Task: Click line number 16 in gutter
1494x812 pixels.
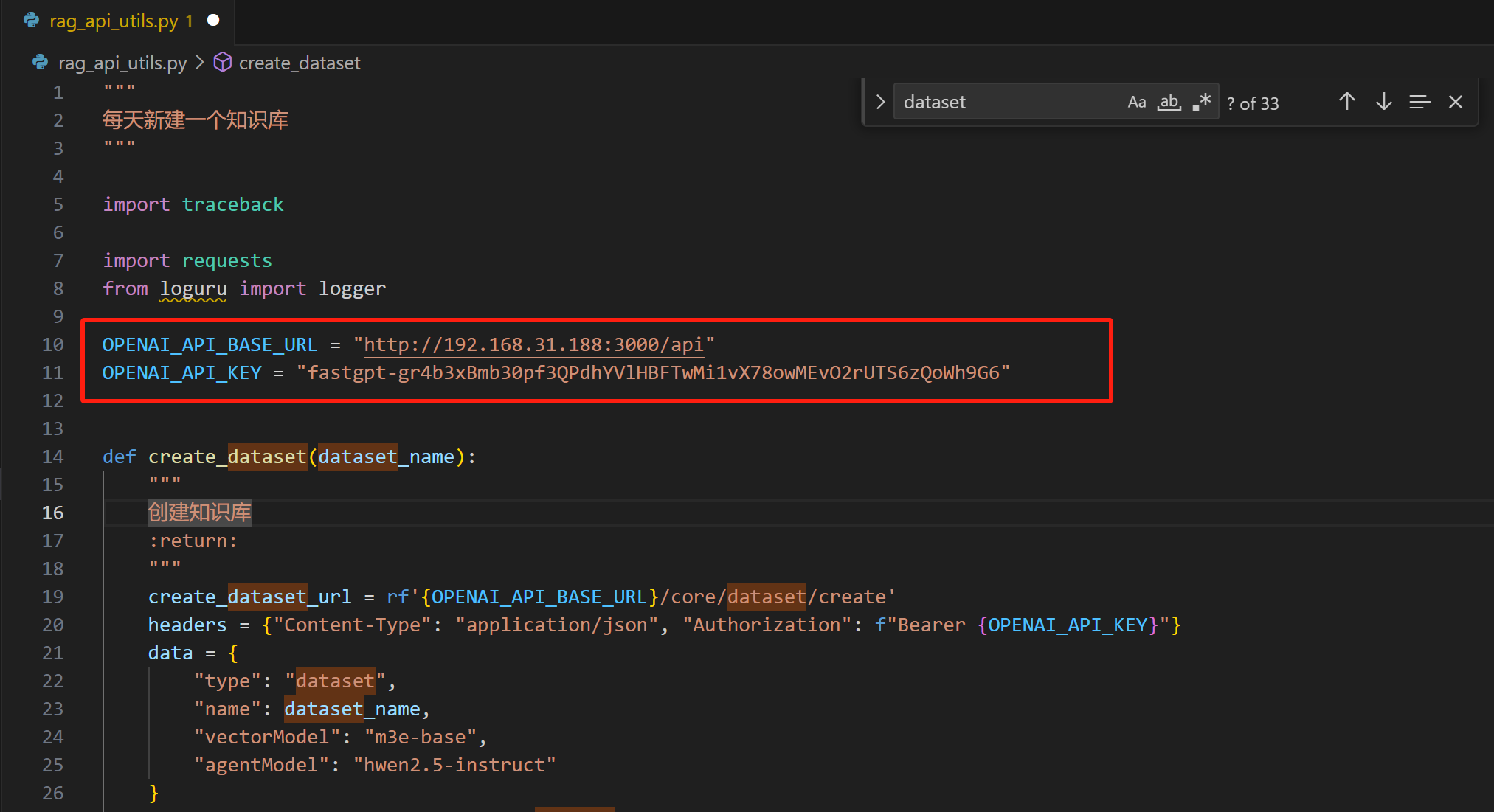Action: coord(52,513)
